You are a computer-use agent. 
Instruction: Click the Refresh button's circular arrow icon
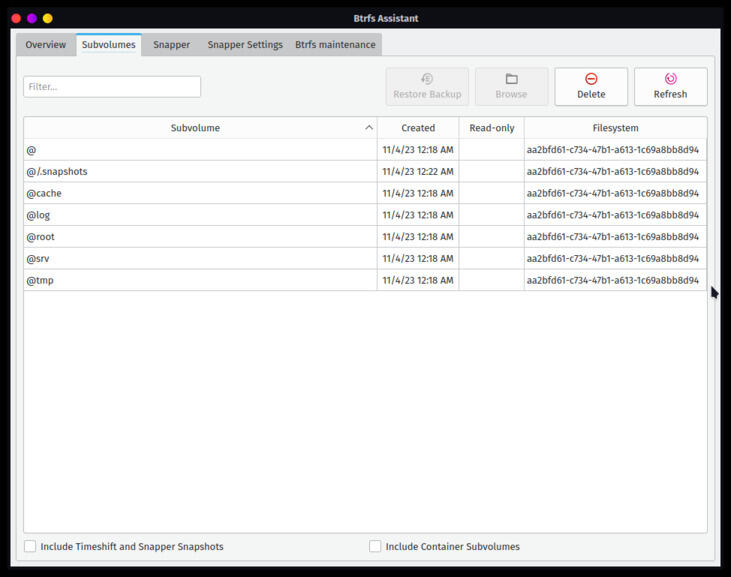pyautogui.click(x=670, y=79)
